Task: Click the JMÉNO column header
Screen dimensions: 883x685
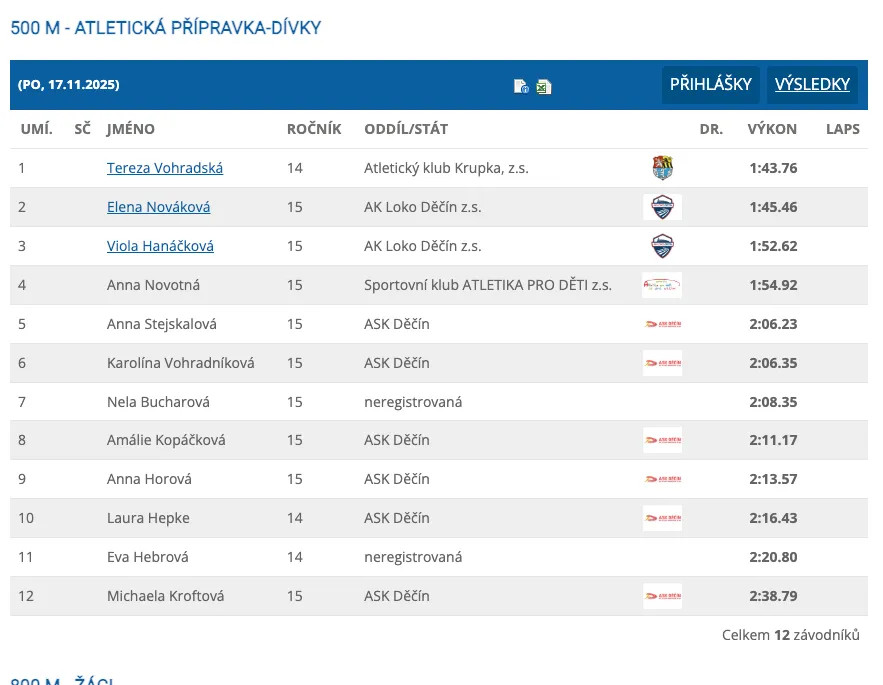Action: 131,129
